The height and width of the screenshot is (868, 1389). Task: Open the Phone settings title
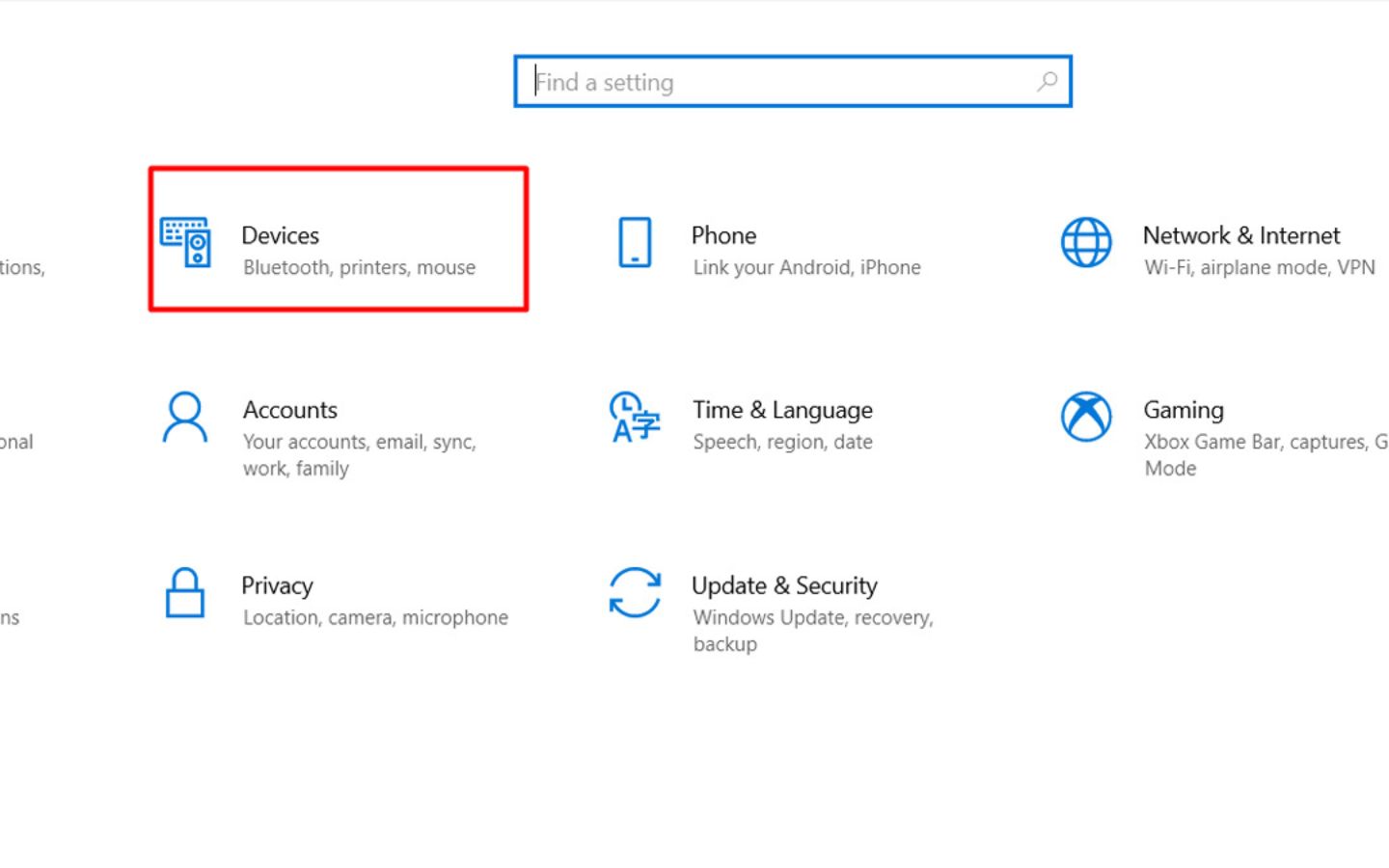click(723, 235)
